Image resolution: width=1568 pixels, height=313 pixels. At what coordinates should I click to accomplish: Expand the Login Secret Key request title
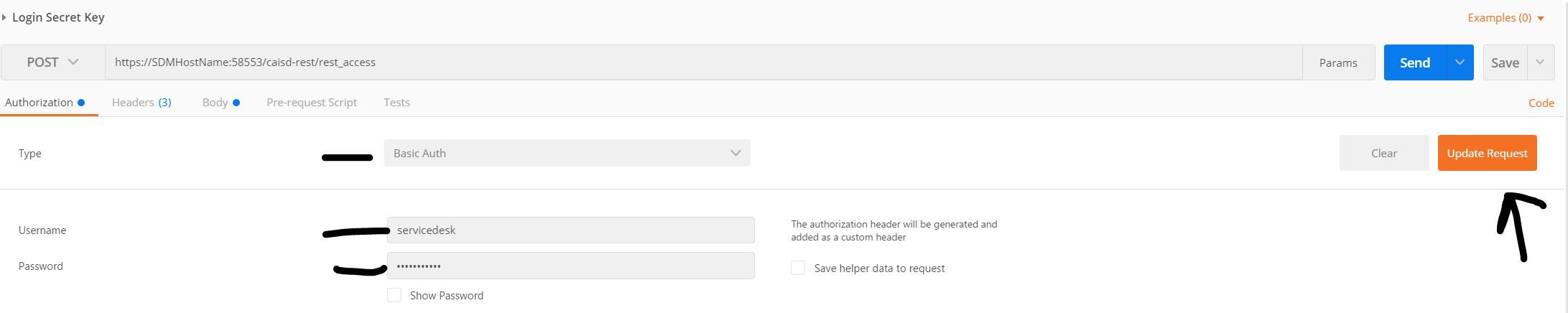(x=57, y=17)
